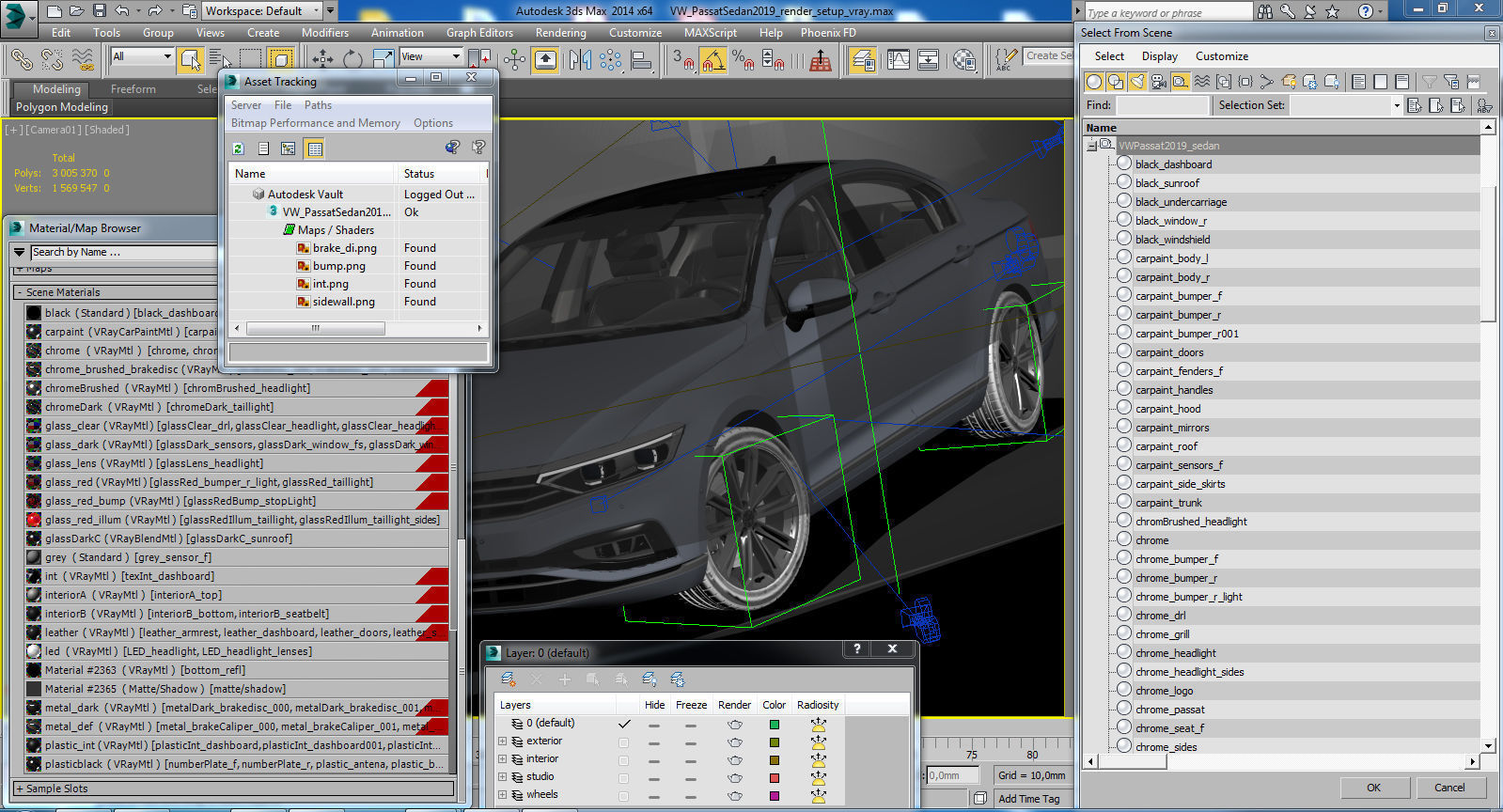Image resolution: width=1503 pixels, height=812 pixels.
Task: Toggle Render teapot for studio layer
Action: [x=734, y=778]
